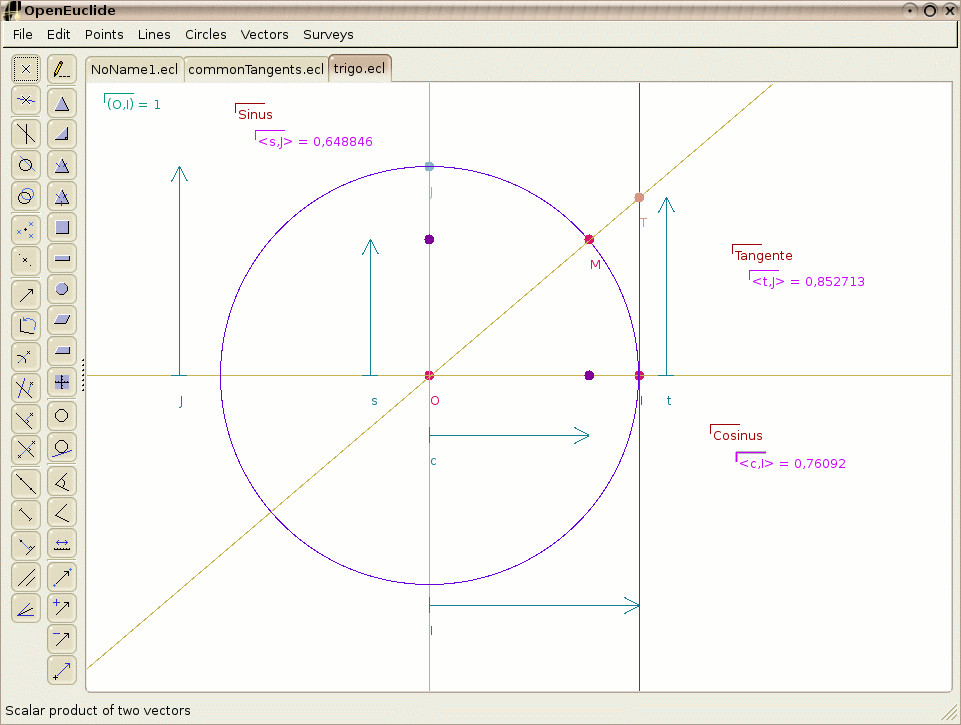
Task: Select the vector addition tool
Action: [62, 607]
